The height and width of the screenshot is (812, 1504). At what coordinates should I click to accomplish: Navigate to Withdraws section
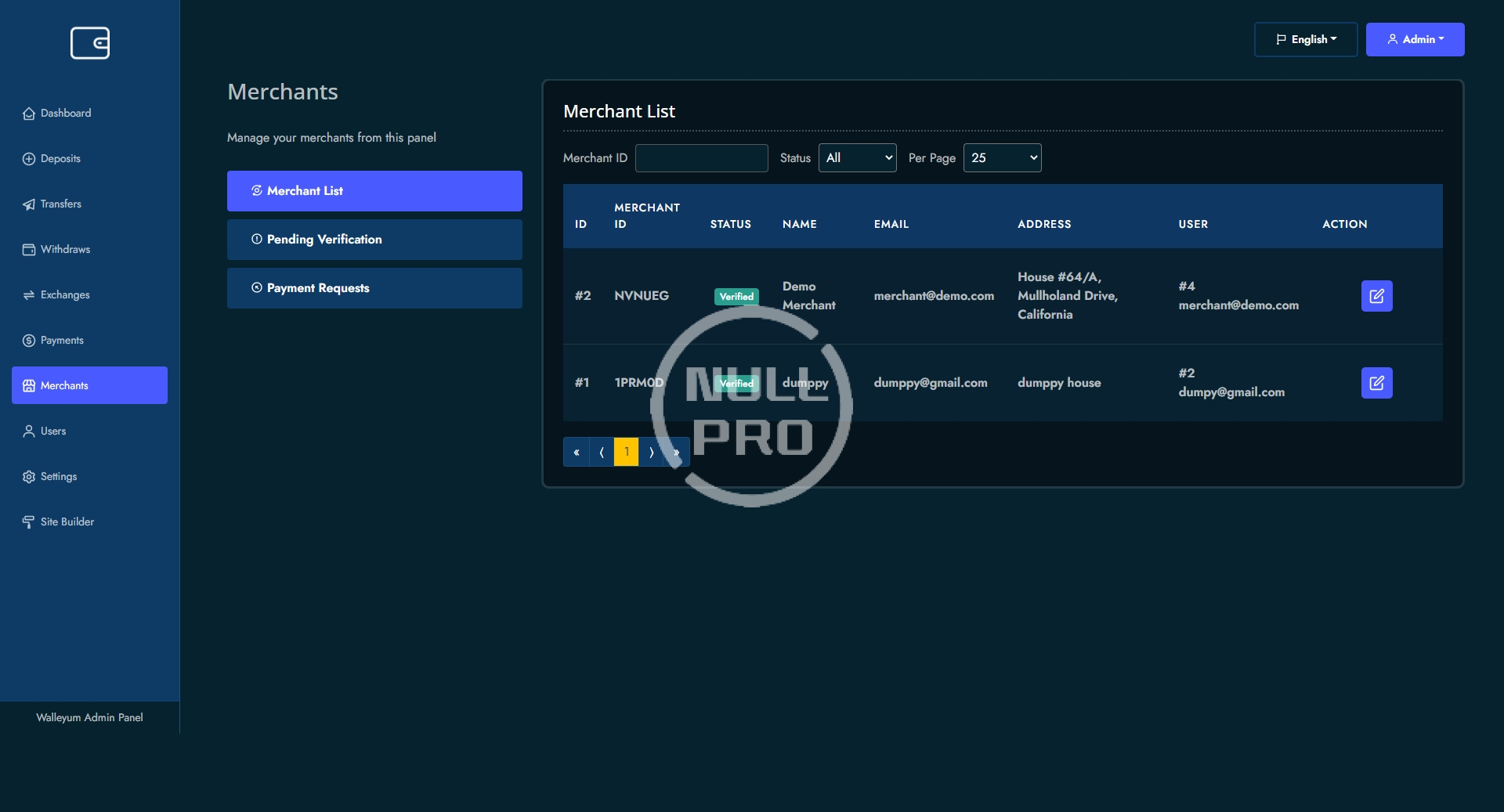click(x=65, y=250)
